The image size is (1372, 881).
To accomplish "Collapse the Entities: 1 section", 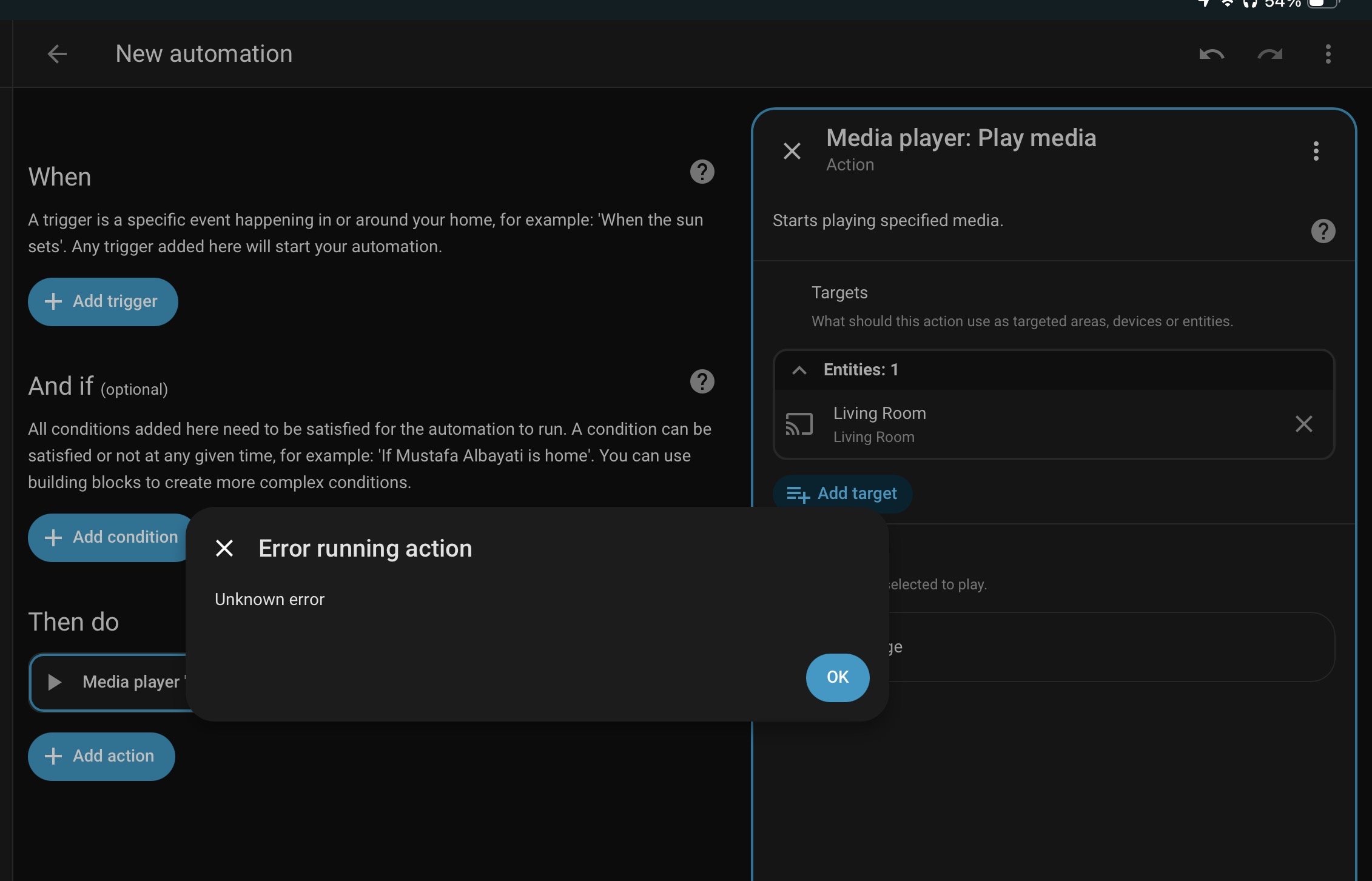I will (799, 370).
